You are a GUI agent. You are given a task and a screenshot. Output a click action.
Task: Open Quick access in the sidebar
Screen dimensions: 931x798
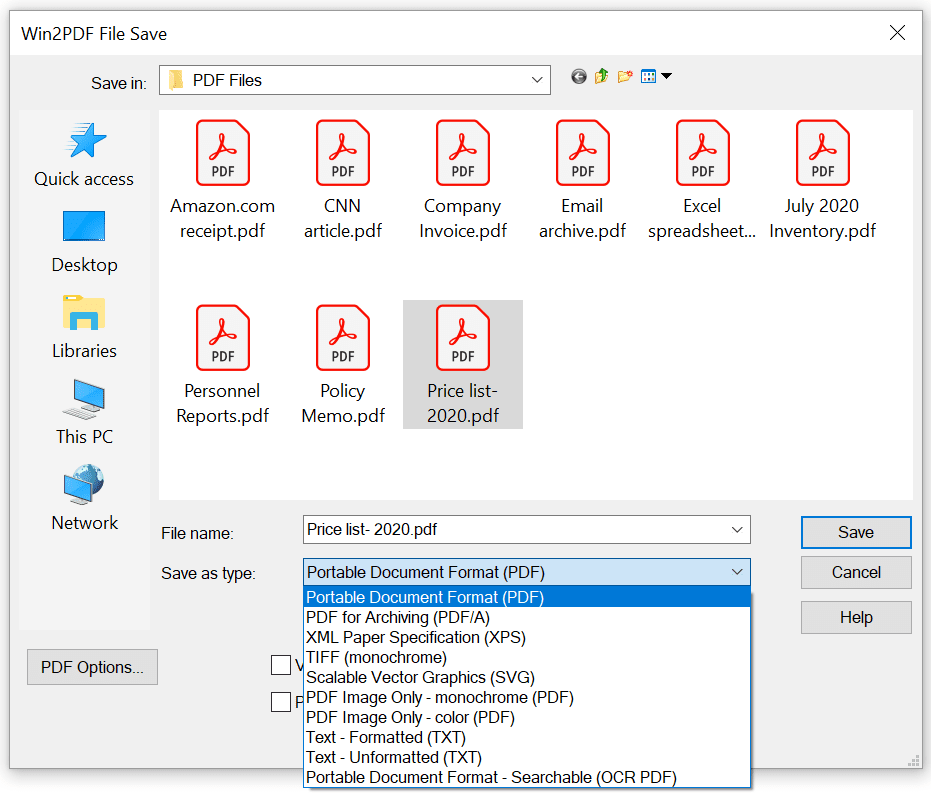coord(84,155)
